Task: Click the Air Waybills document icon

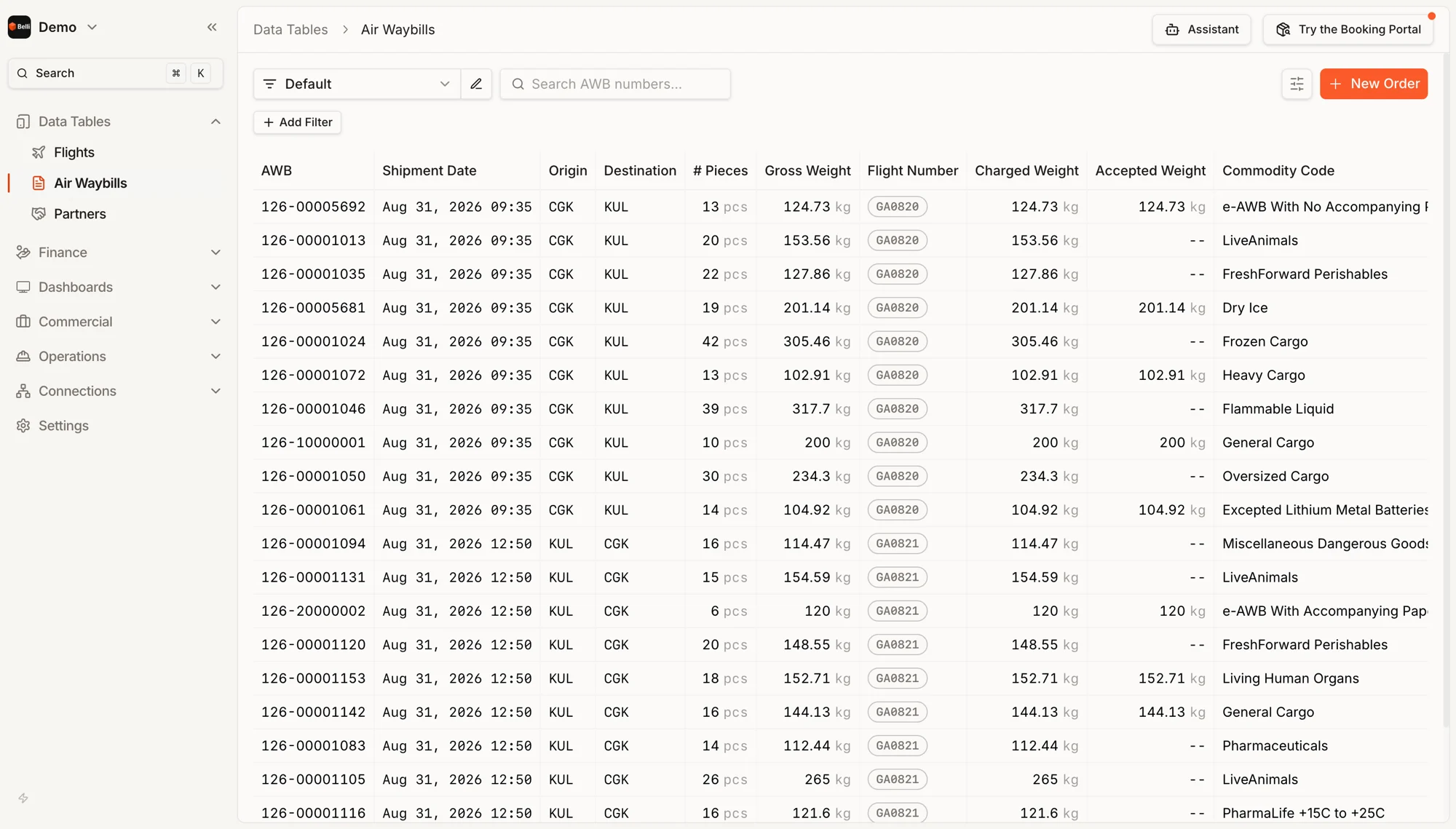Action: (39, 183)
